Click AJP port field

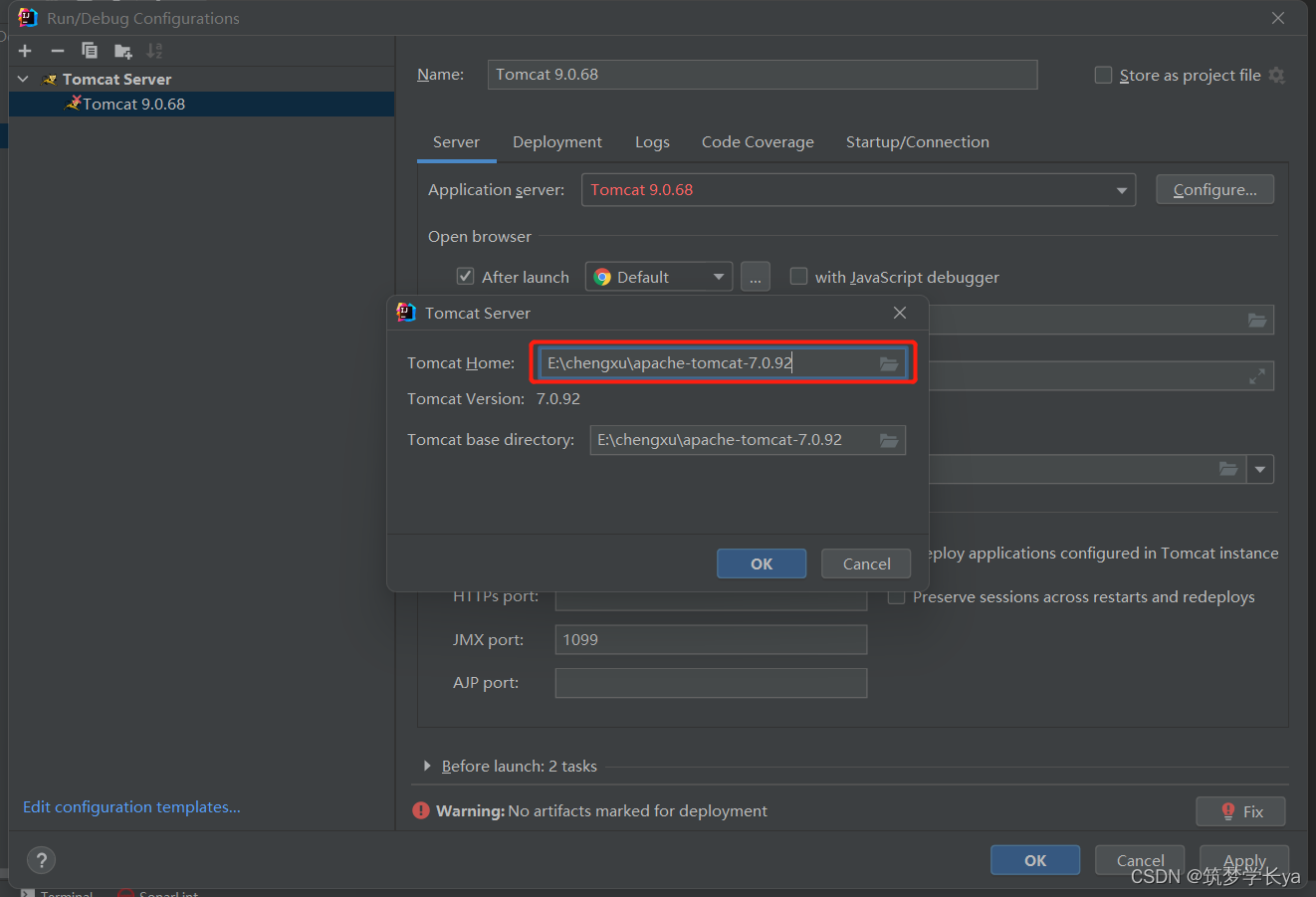coord(711,683)
